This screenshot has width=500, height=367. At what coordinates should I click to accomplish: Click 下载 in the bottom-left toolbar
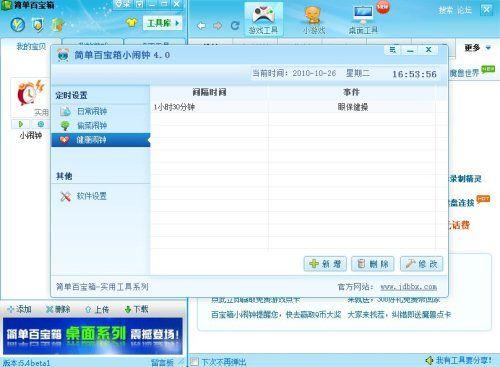[x=136, y=309]
